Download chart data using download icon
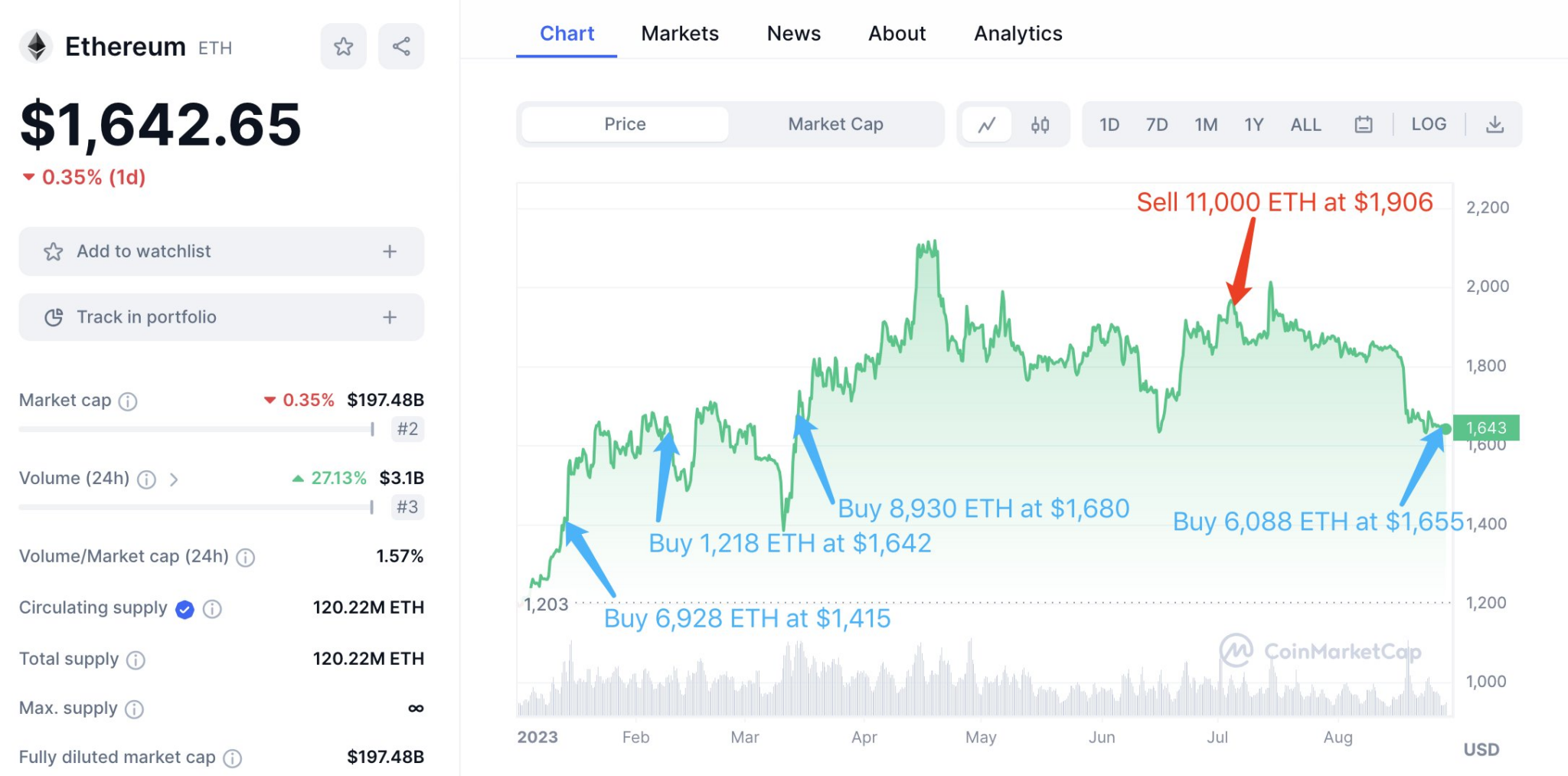The height and width of the screenshot is (776, 1568). [x=1494, y=124]
